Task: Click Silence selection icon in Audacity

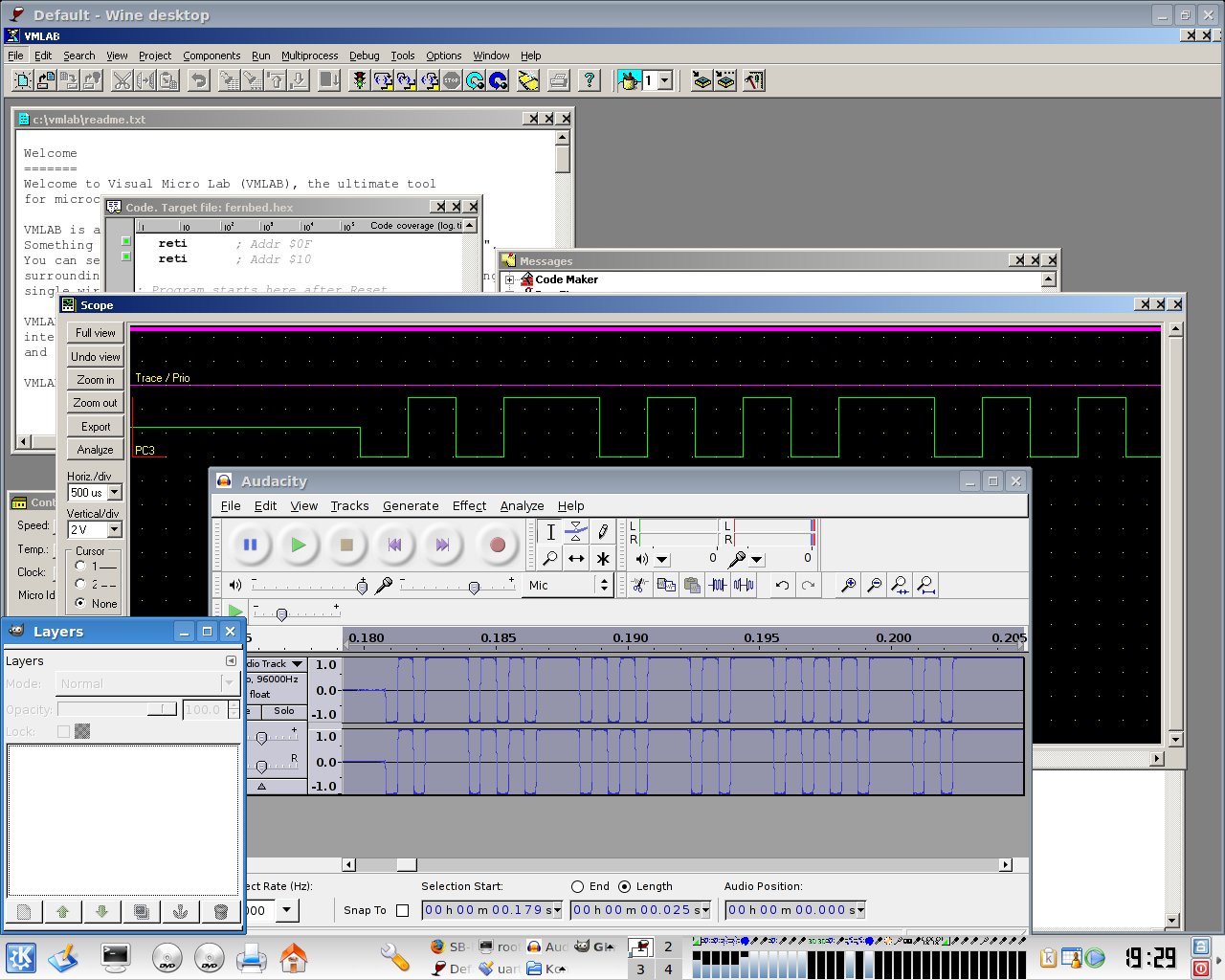Action: (x=744, y=585)
